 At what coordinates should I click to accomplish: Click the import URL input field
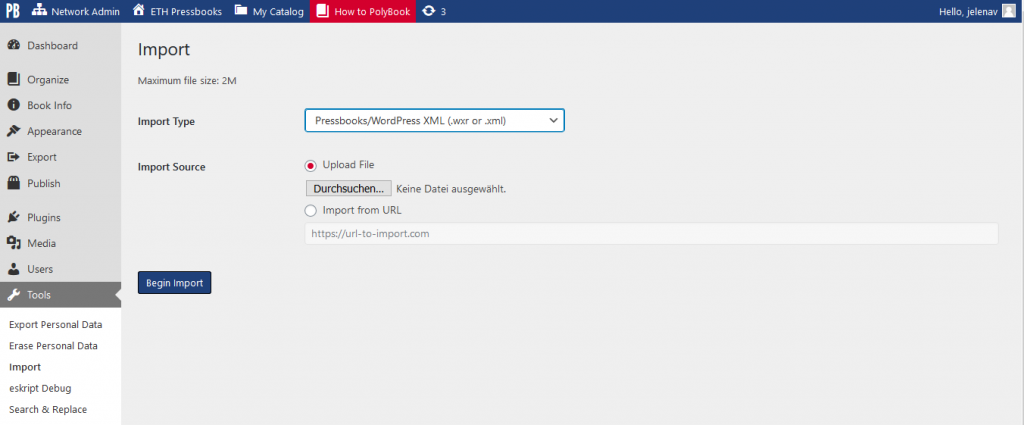click(651, 234)
